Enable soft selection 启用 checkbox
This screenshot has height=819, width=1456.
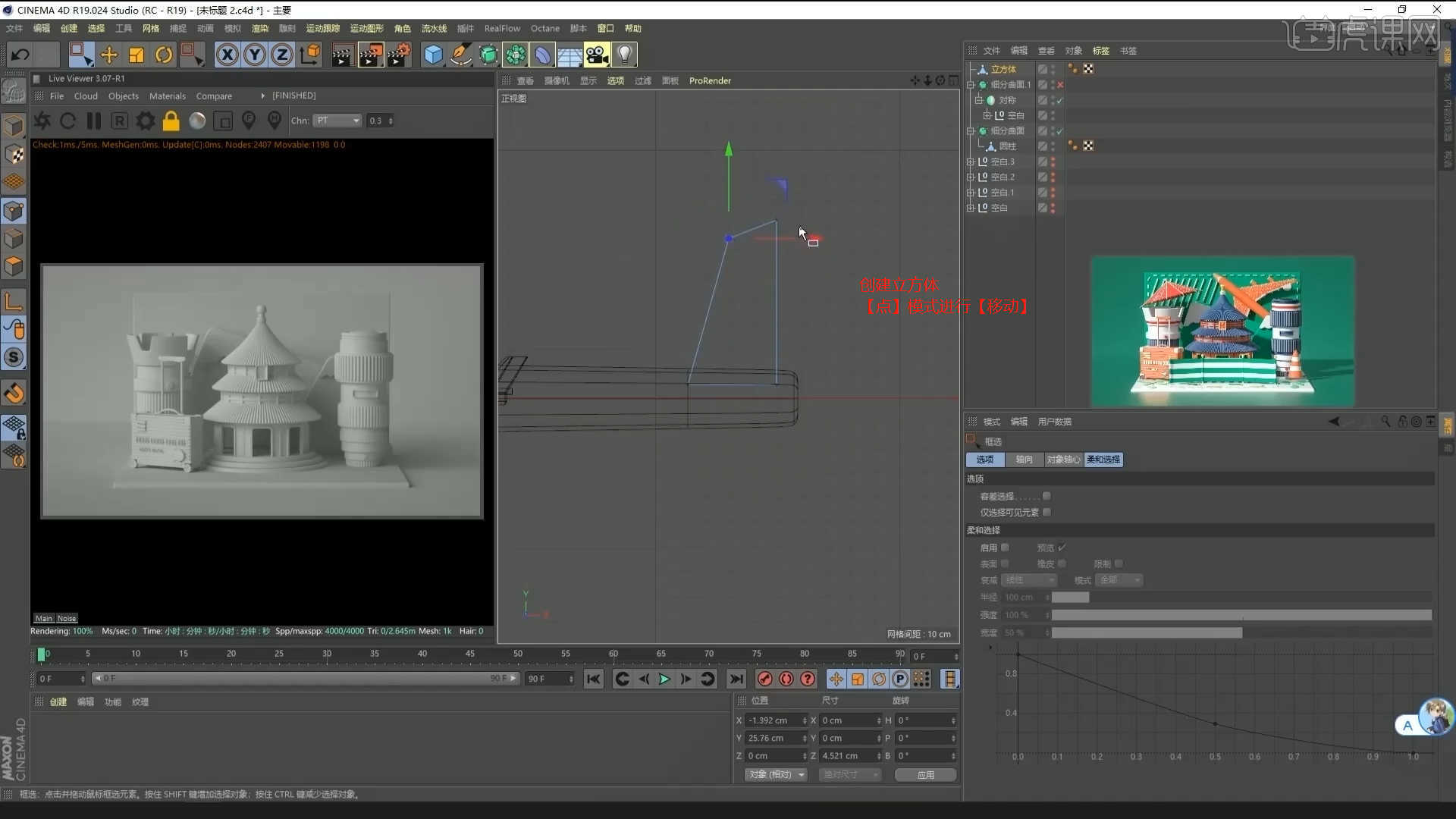tap(1005, 548)
